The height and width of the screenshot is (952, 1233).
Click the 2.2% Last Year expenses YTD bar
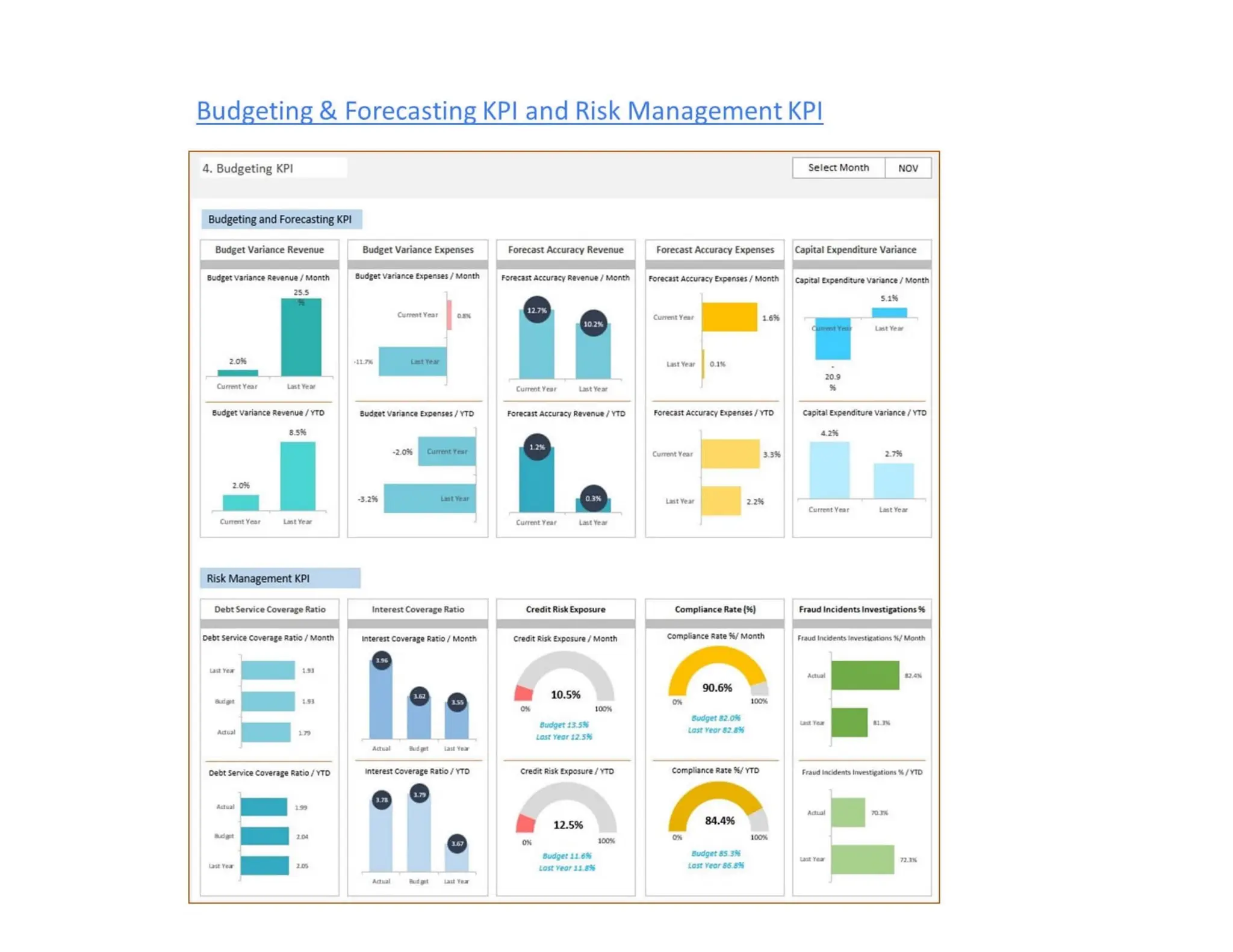pos(721,501)
